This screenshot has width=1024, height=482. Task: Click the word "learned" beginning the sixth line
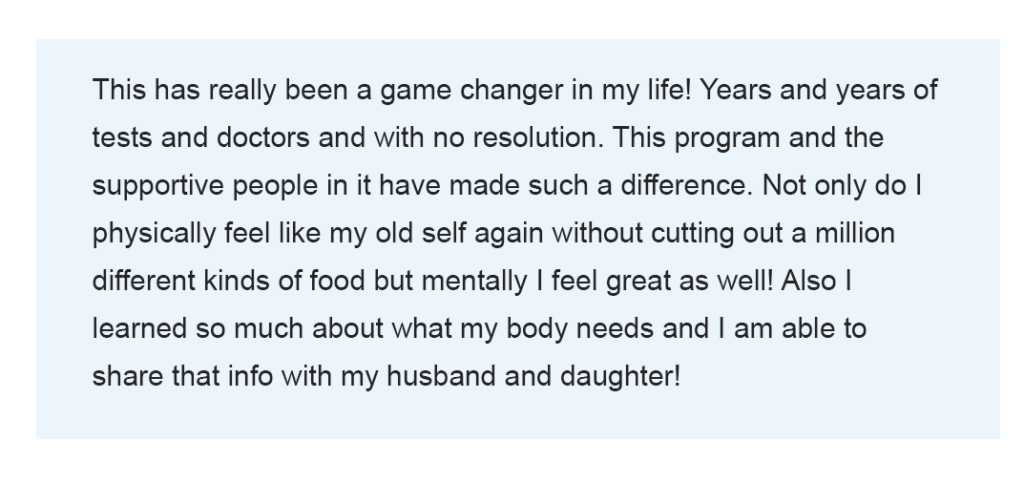(x=139, y=329)
